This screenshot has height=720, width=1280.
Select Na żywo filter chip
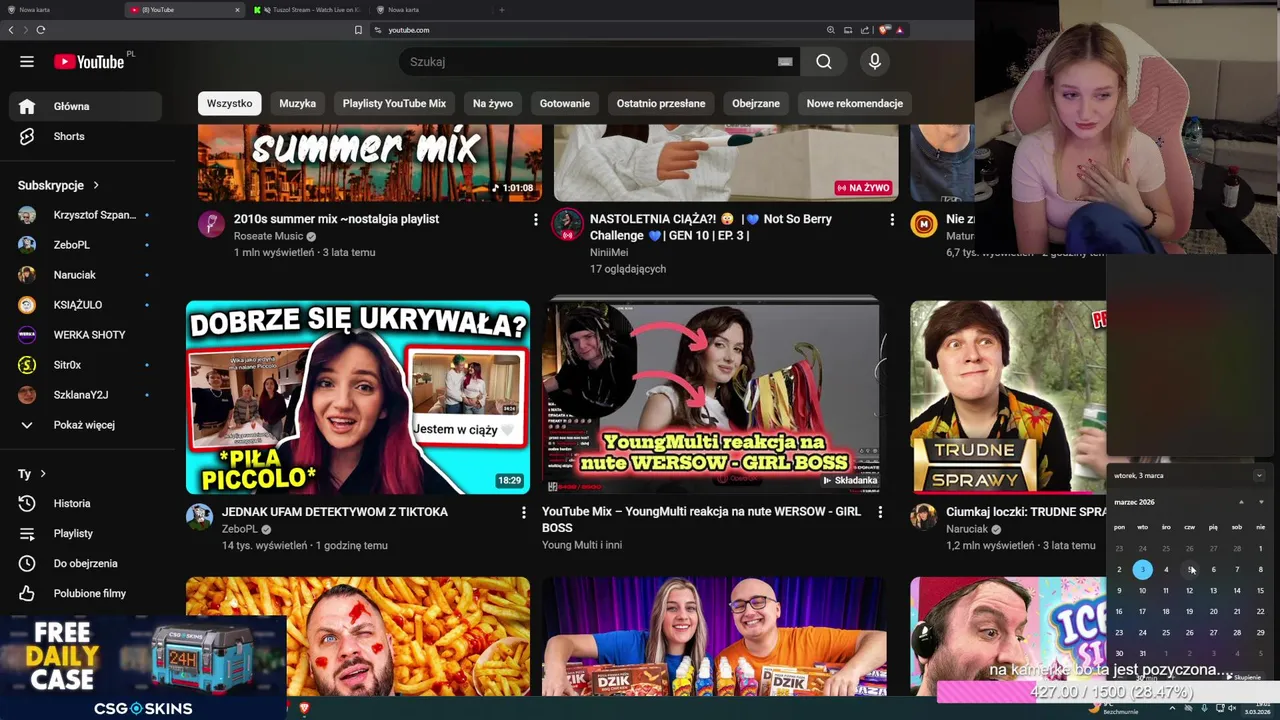(x=493, y=103)
